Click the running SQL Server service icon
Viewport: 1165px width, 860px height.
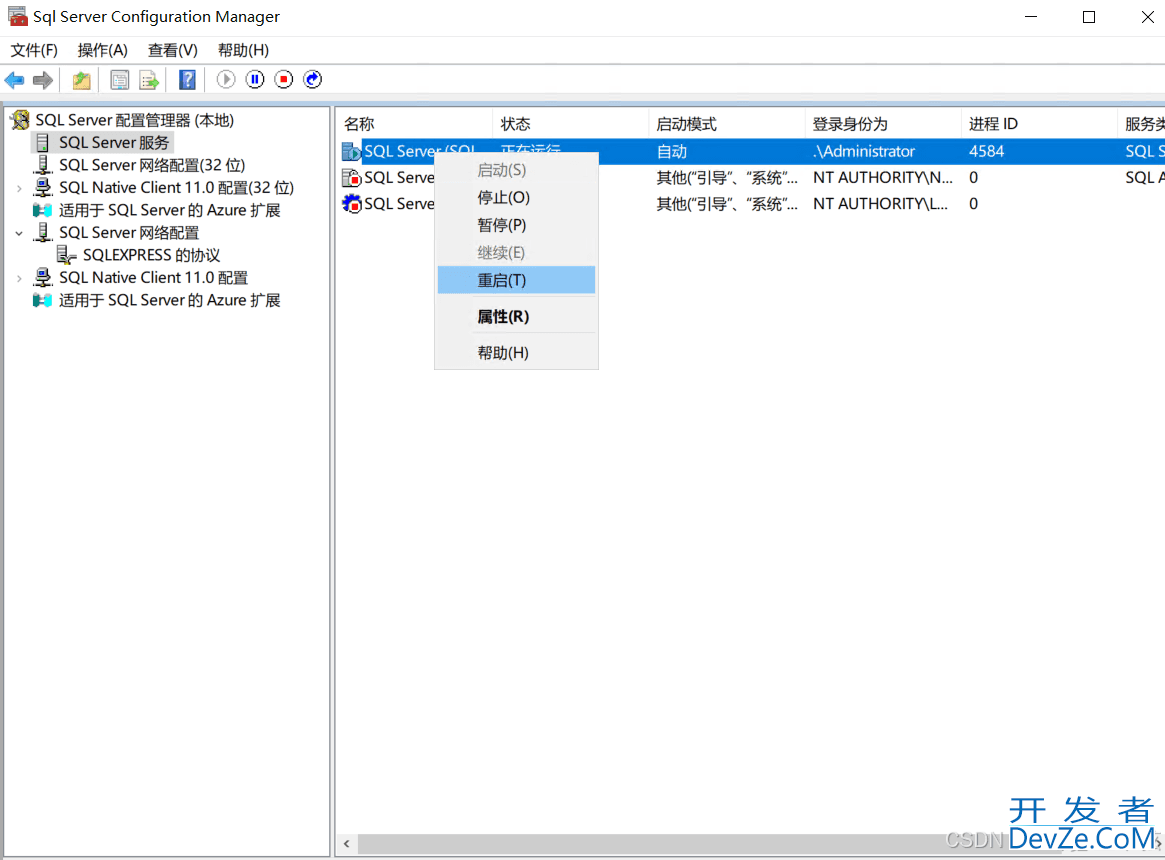click(x=351, y=152)
